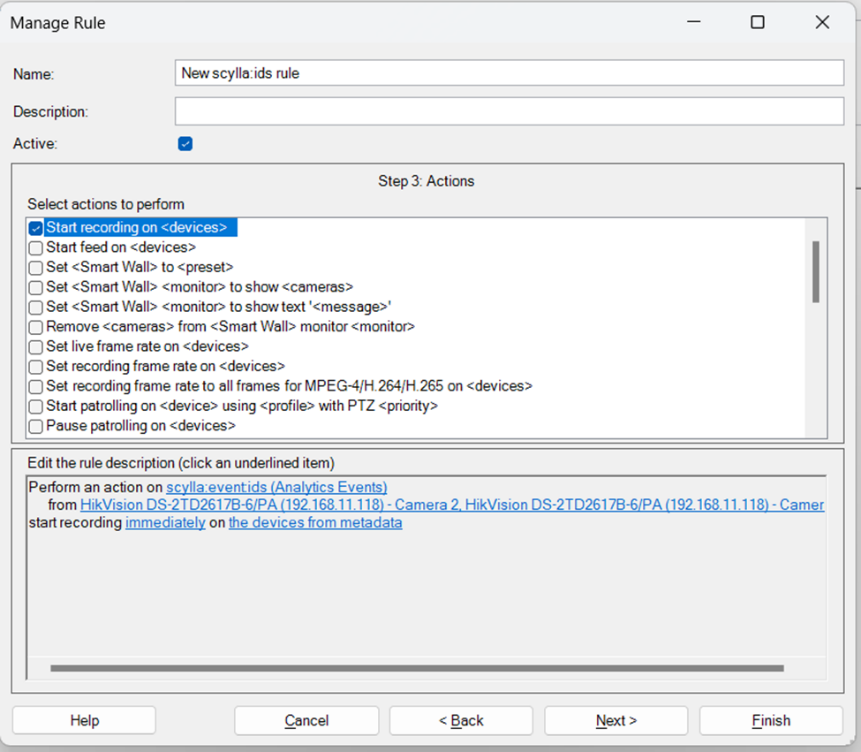Enable Start feed on devices action
The image size is (861, 752).
click(36, 247)
